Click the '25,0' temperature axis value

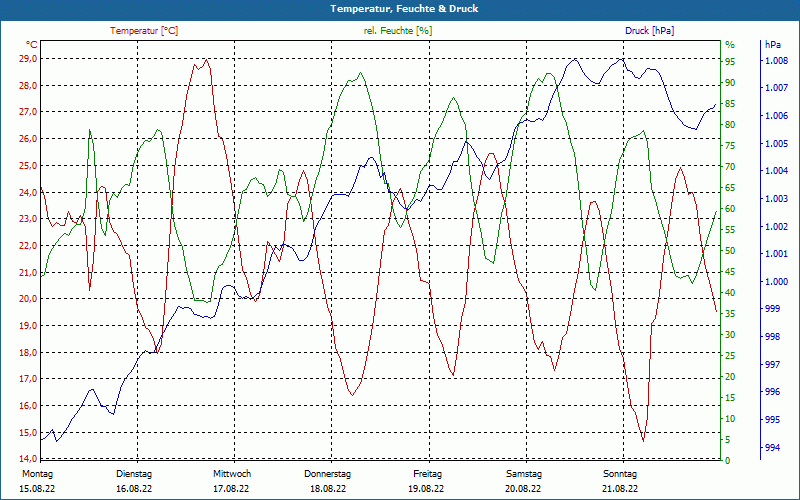[28, 166]
